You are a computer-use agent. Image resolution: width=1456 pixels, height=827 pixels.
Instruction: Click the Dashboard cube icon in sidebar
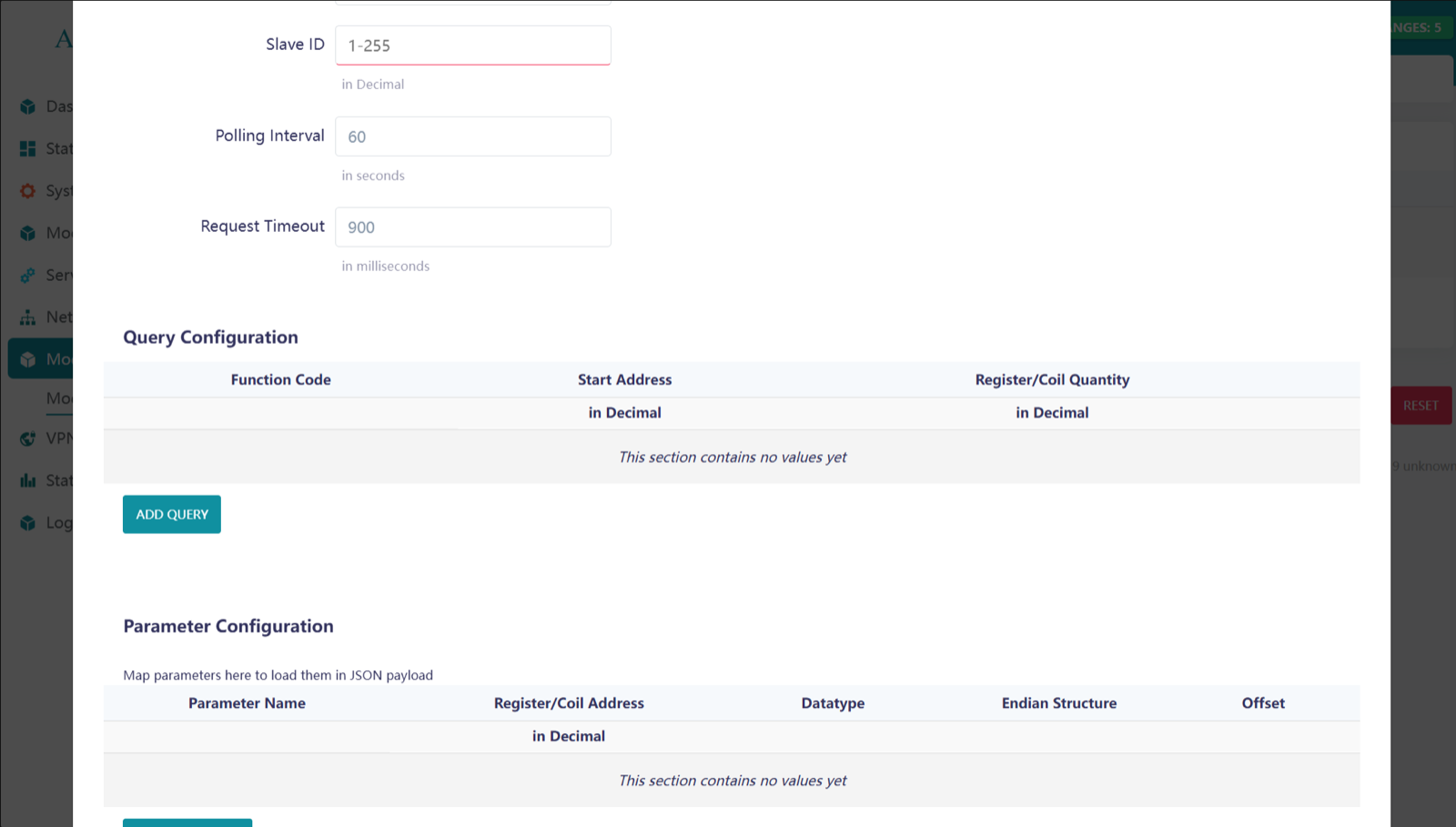[28, 106]
